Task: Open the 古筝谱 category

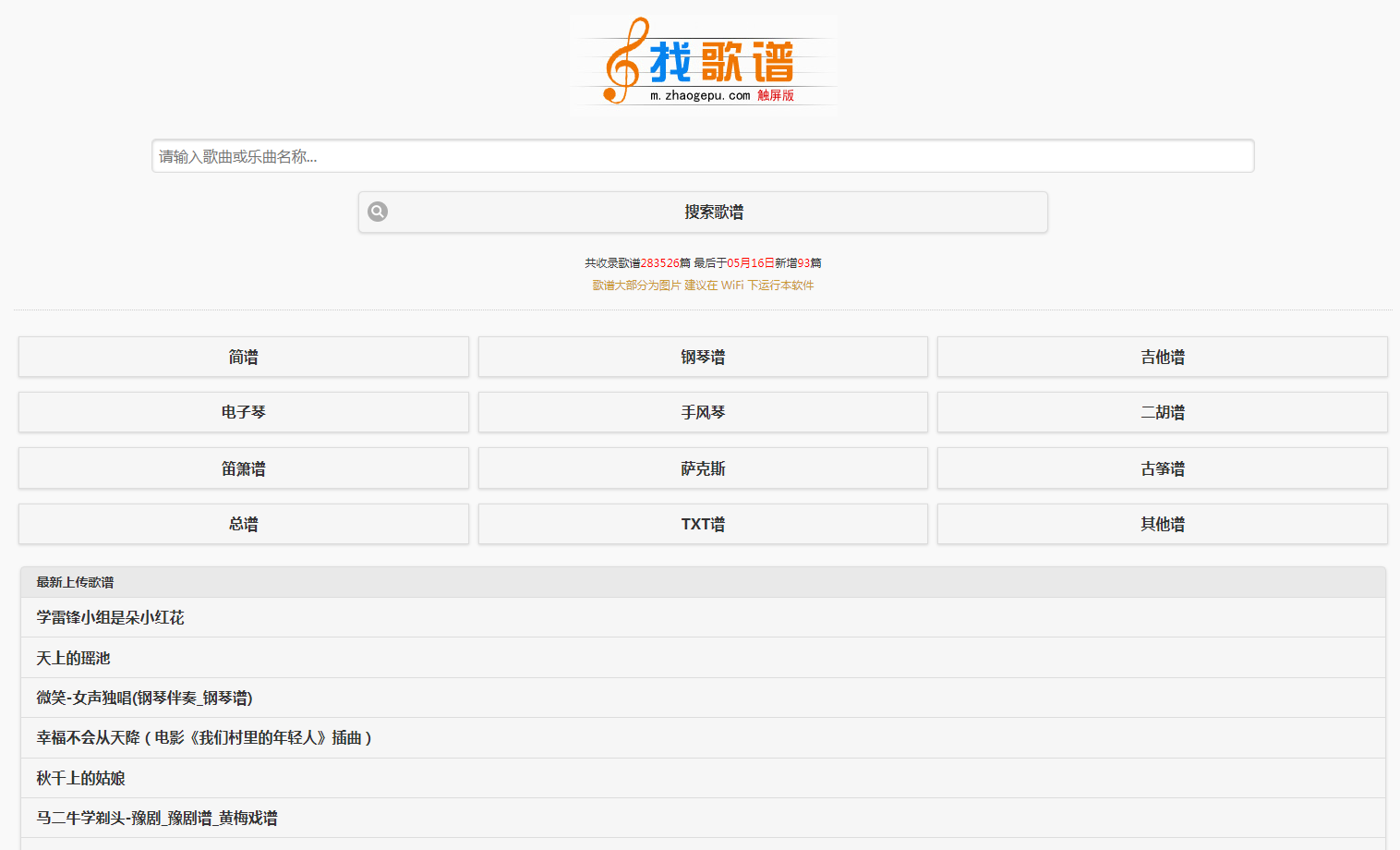Action: coord(1162,468)
